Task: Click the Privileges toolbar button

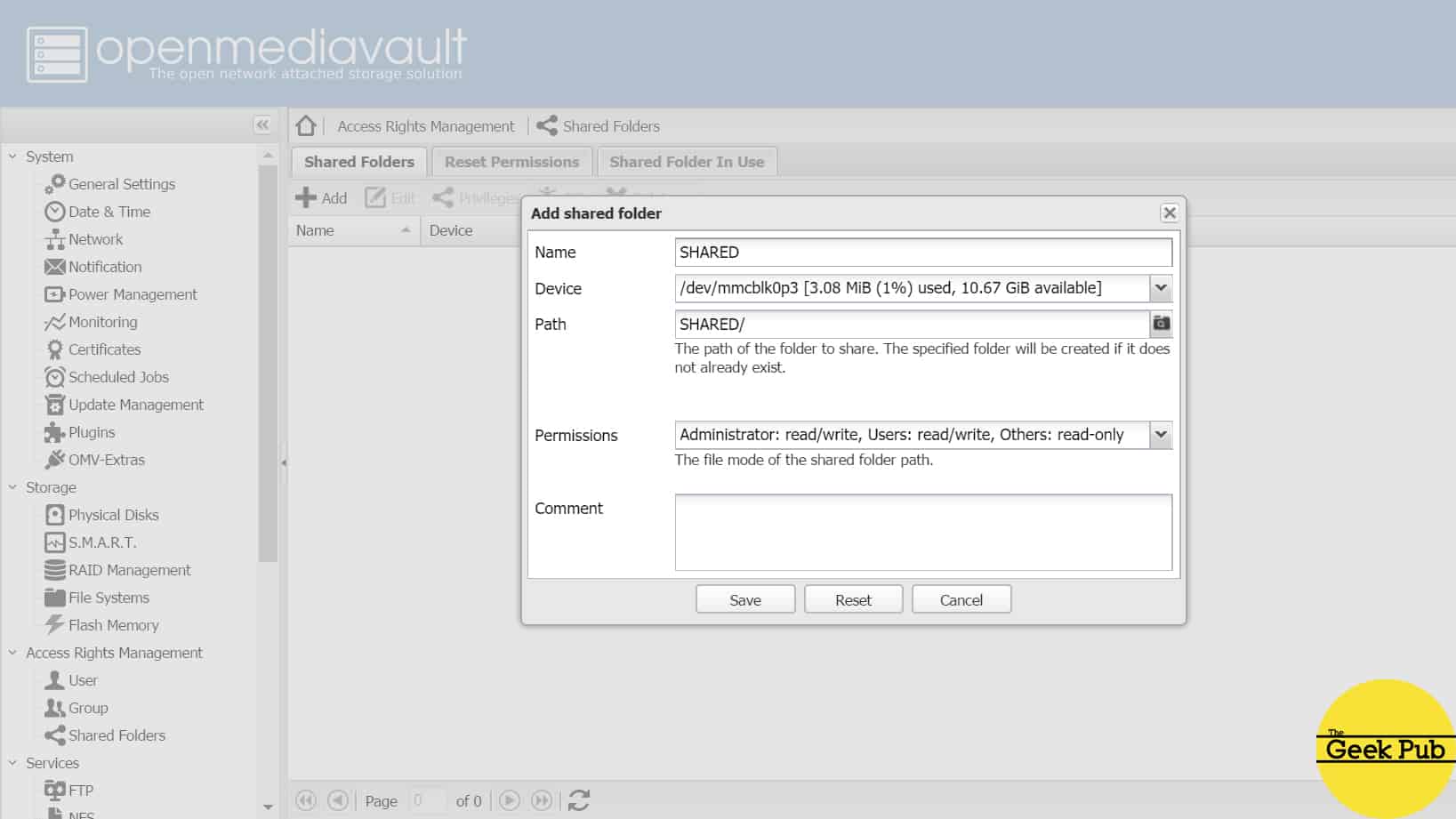Action: (476, 198)
